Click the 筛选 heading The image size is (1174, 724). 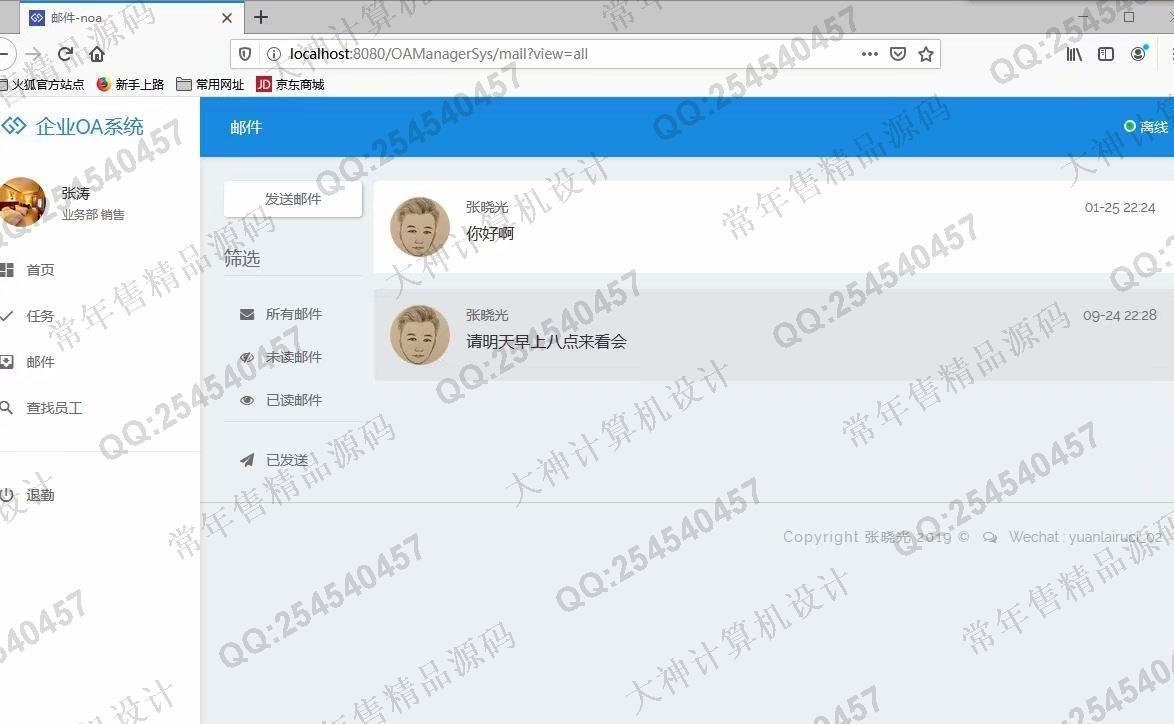point(242,259)
